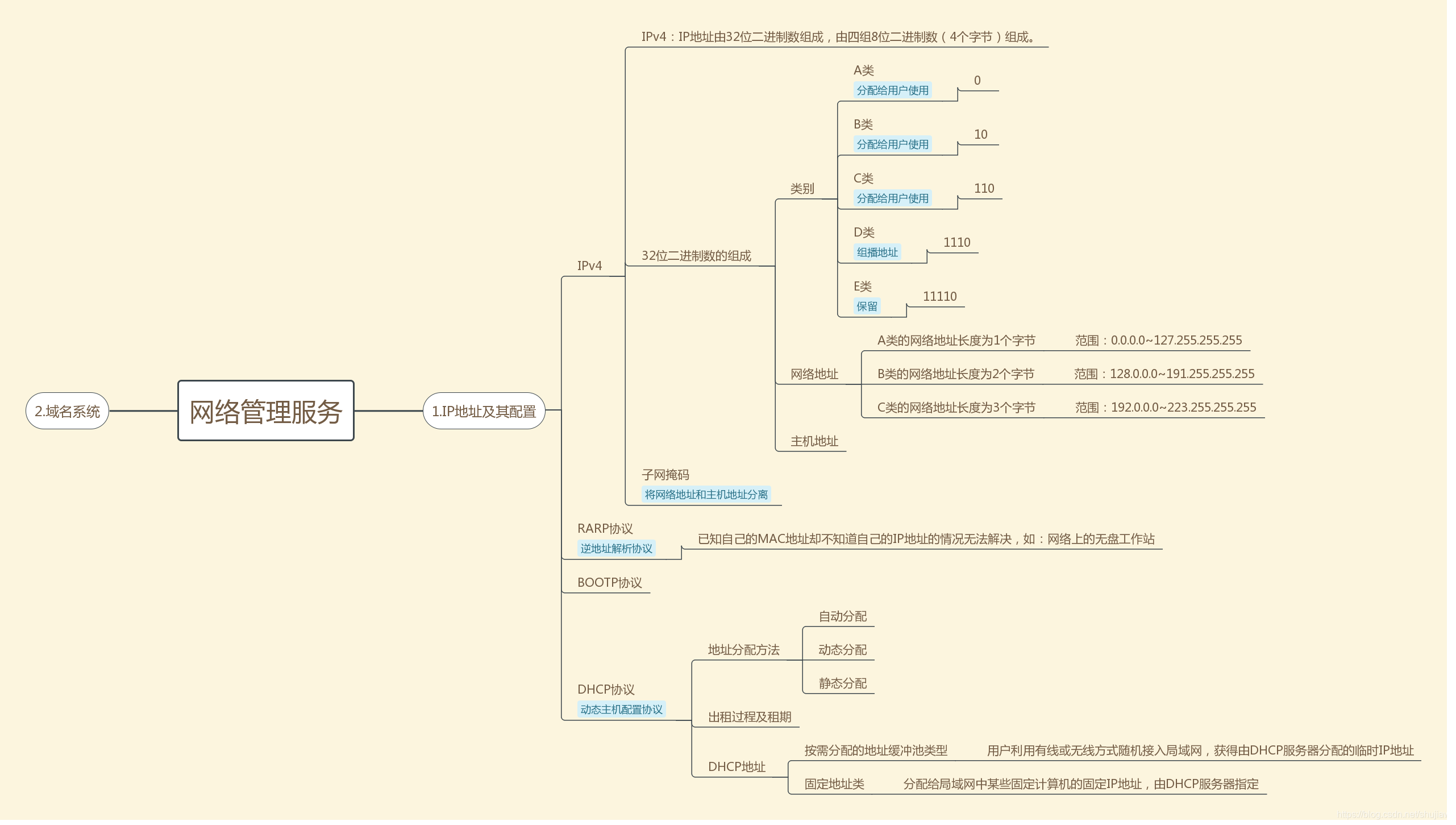This screenshot has width=1456, height=825.
Task: Select the RARP协议 node
Action: [x=605, y=529]
